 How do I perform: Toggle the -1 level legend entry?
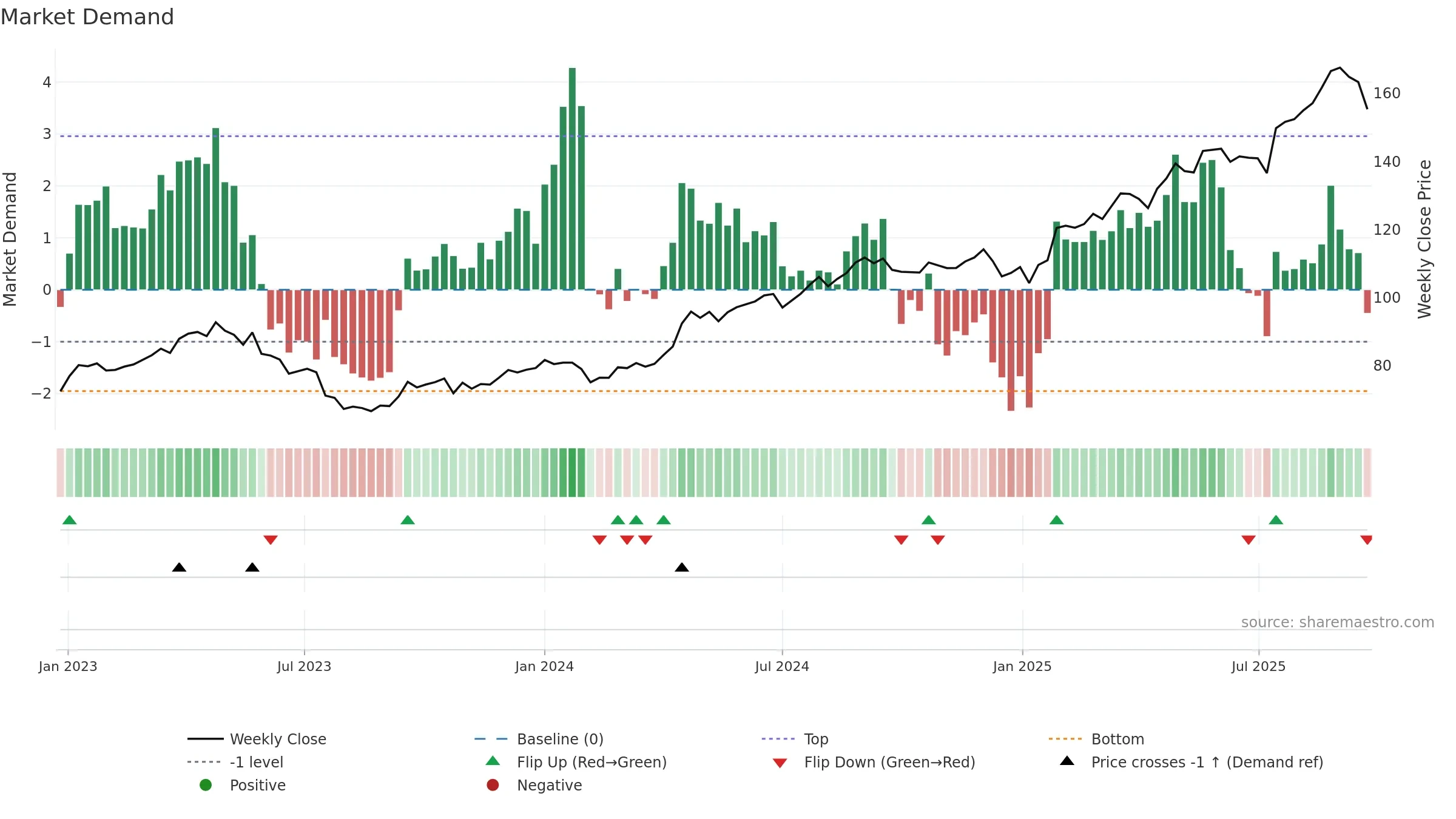[235, 762]
